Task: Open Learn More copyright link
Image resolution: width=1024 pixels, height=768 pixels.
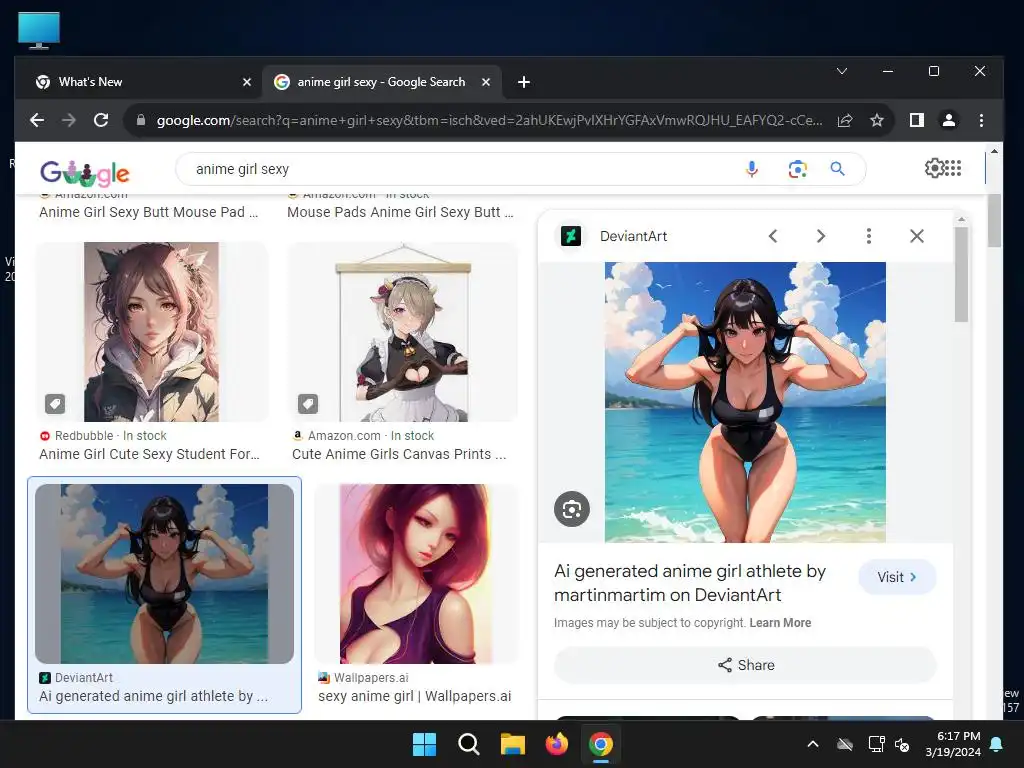Action: (x=780, y=623)
